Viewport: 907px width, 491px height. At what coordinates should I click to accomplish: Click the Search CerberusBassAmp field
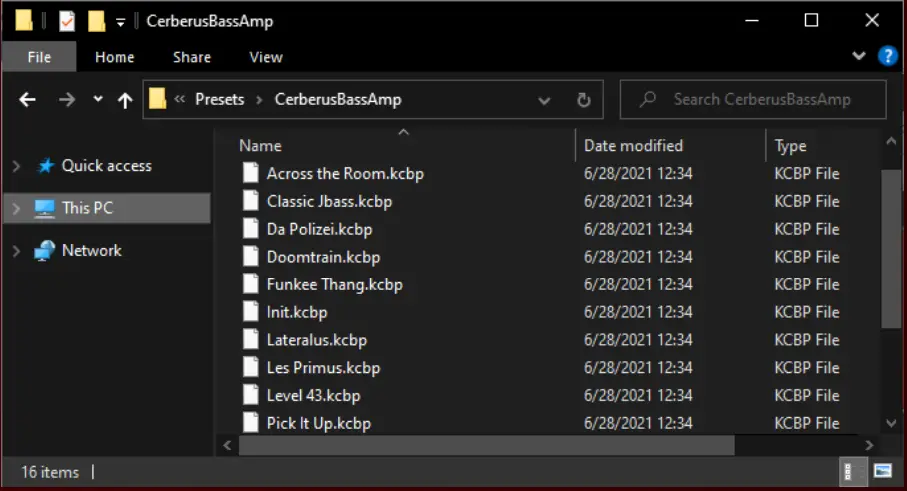click(762, 100)
